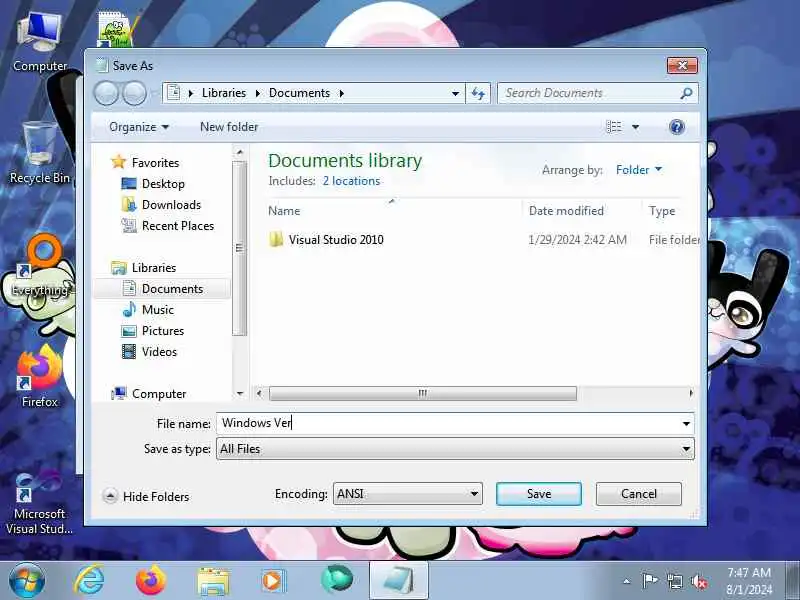The image size is (800, 600).
Task: Click the Forward navigation arrow in Save As
Action: pyautogui.click(x=135, y=93)
